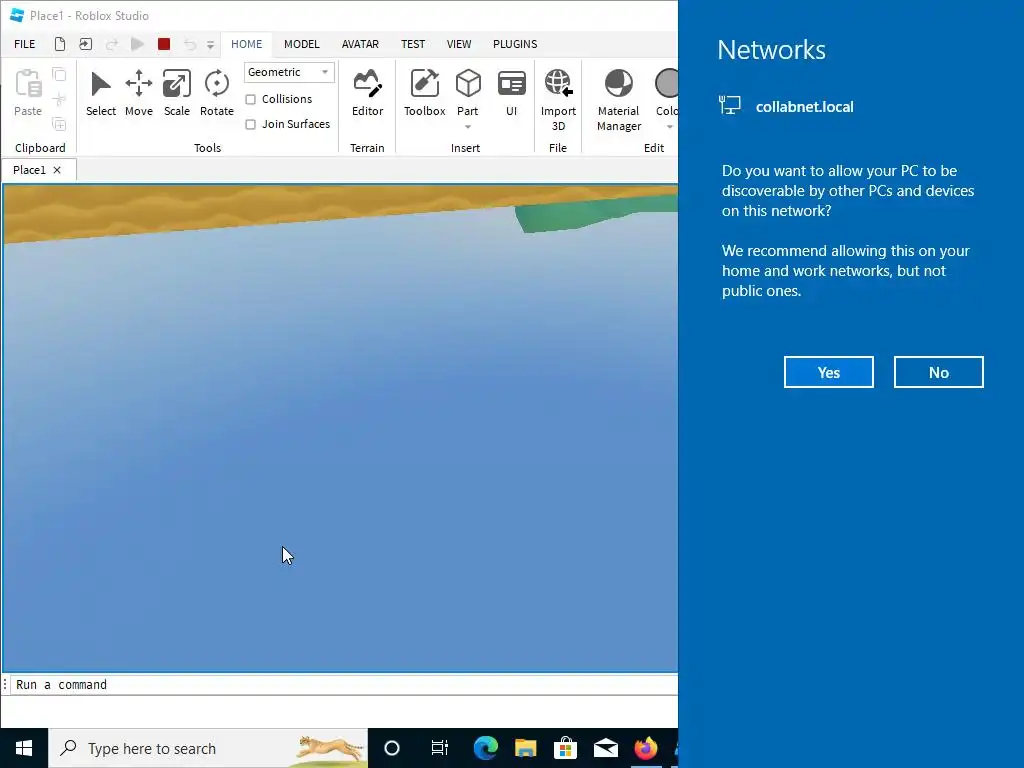Open Mail app from taskbar
This screenshot has width=1024, height=768.
pyautogui.click(x=606, y=748)
